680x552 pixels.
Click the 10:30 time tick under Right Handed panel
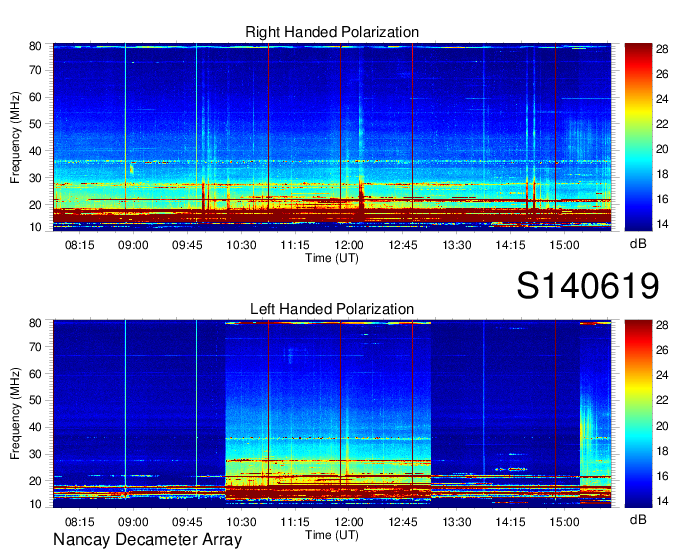241,245
